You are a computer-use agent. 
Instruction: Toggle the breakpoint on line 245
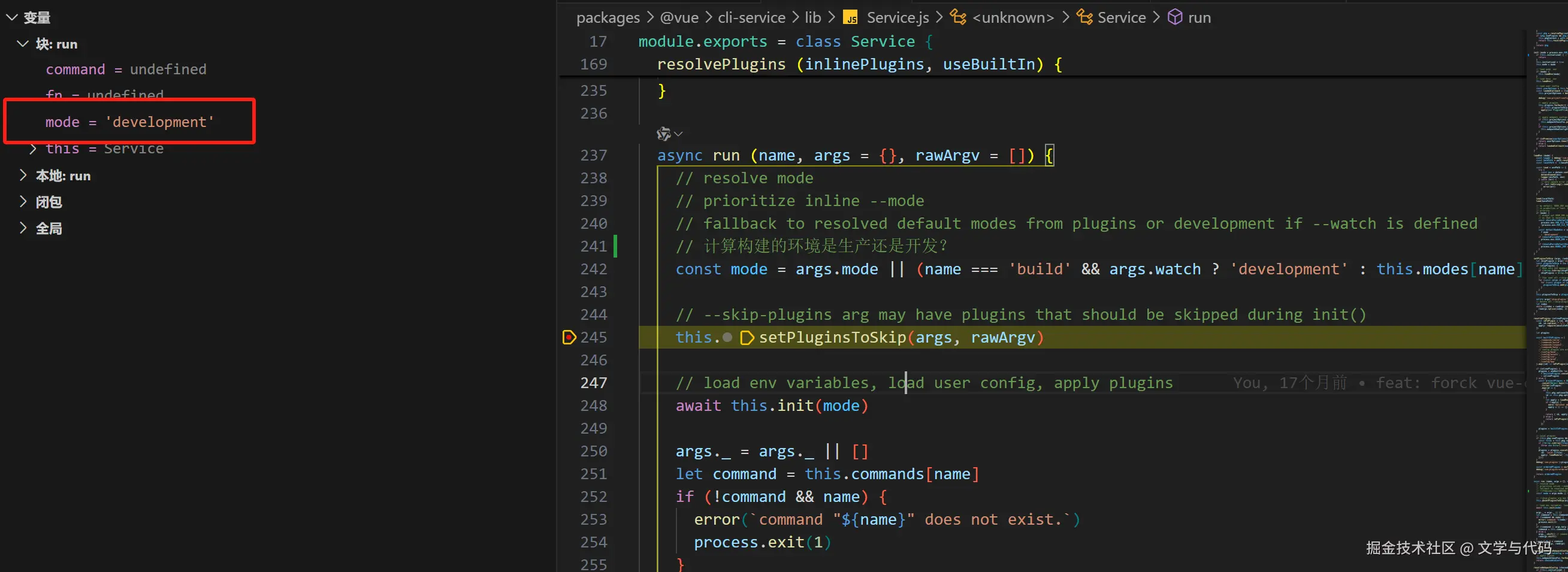coord(569,337)
